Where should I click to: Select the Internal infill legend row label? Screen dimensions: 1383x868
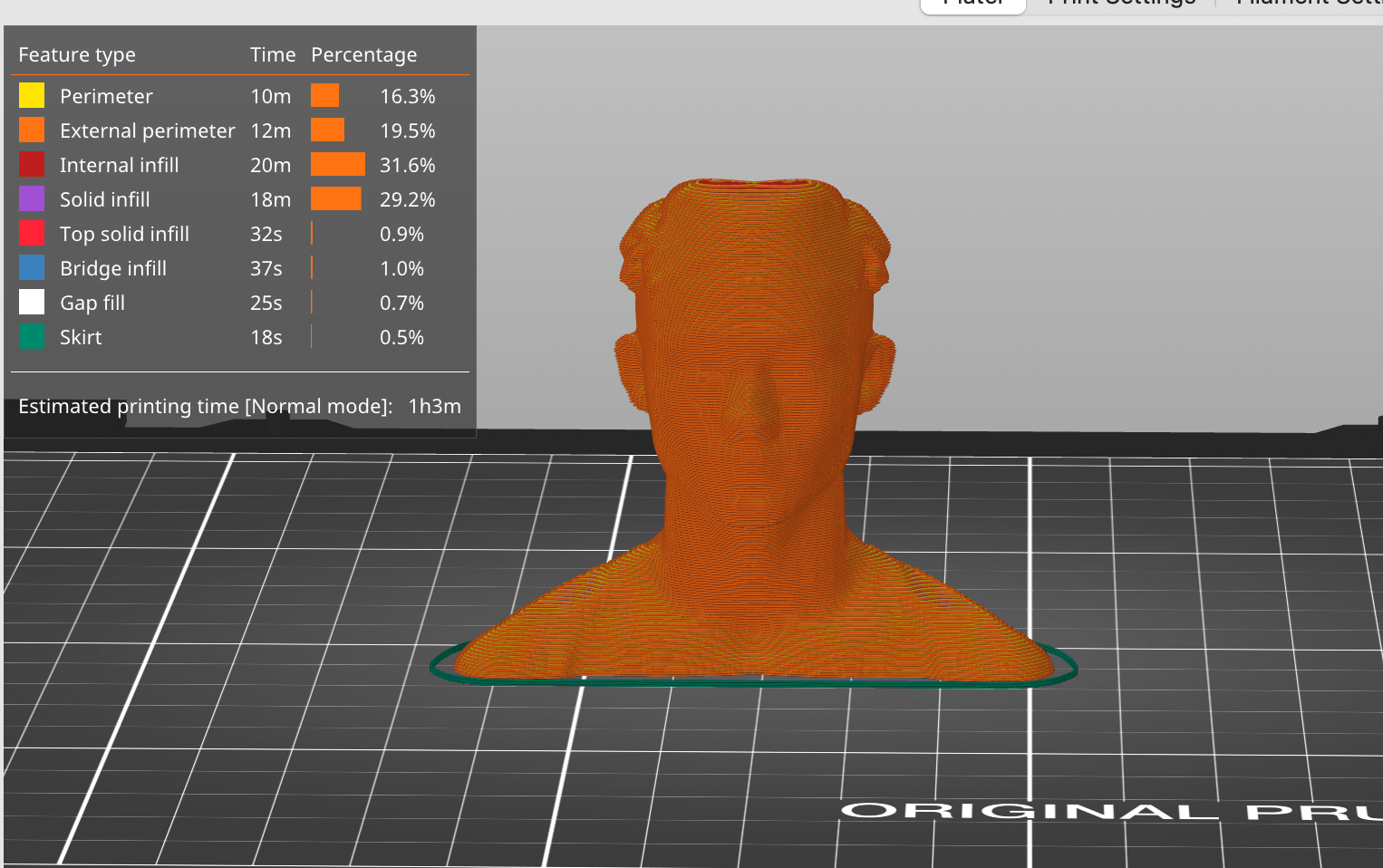[119, 165]
